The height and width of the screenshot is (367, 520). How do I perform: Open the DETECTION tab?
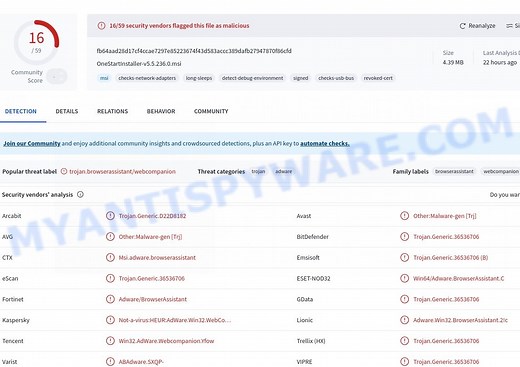[x=21, y=111]
